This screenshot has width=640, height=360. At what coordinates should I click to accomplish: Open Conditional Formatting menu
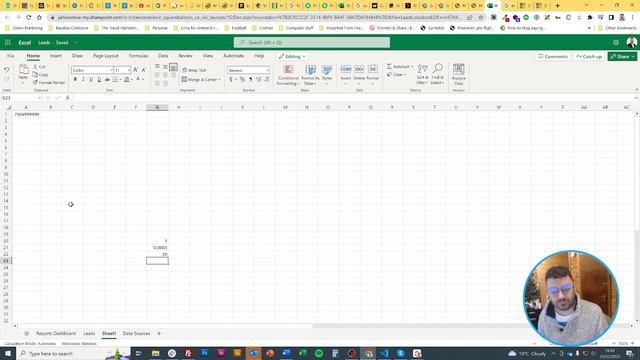[288, 74]
